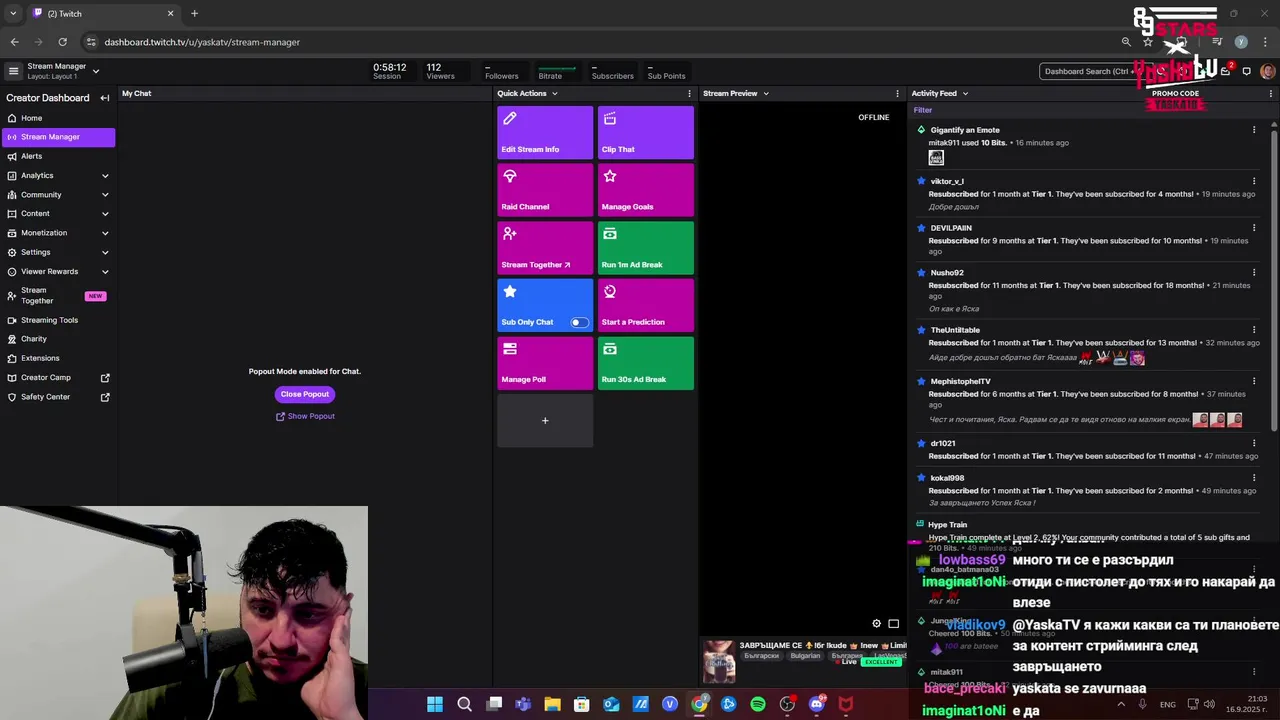Toggle the Sub Only Chat switch

579,322
